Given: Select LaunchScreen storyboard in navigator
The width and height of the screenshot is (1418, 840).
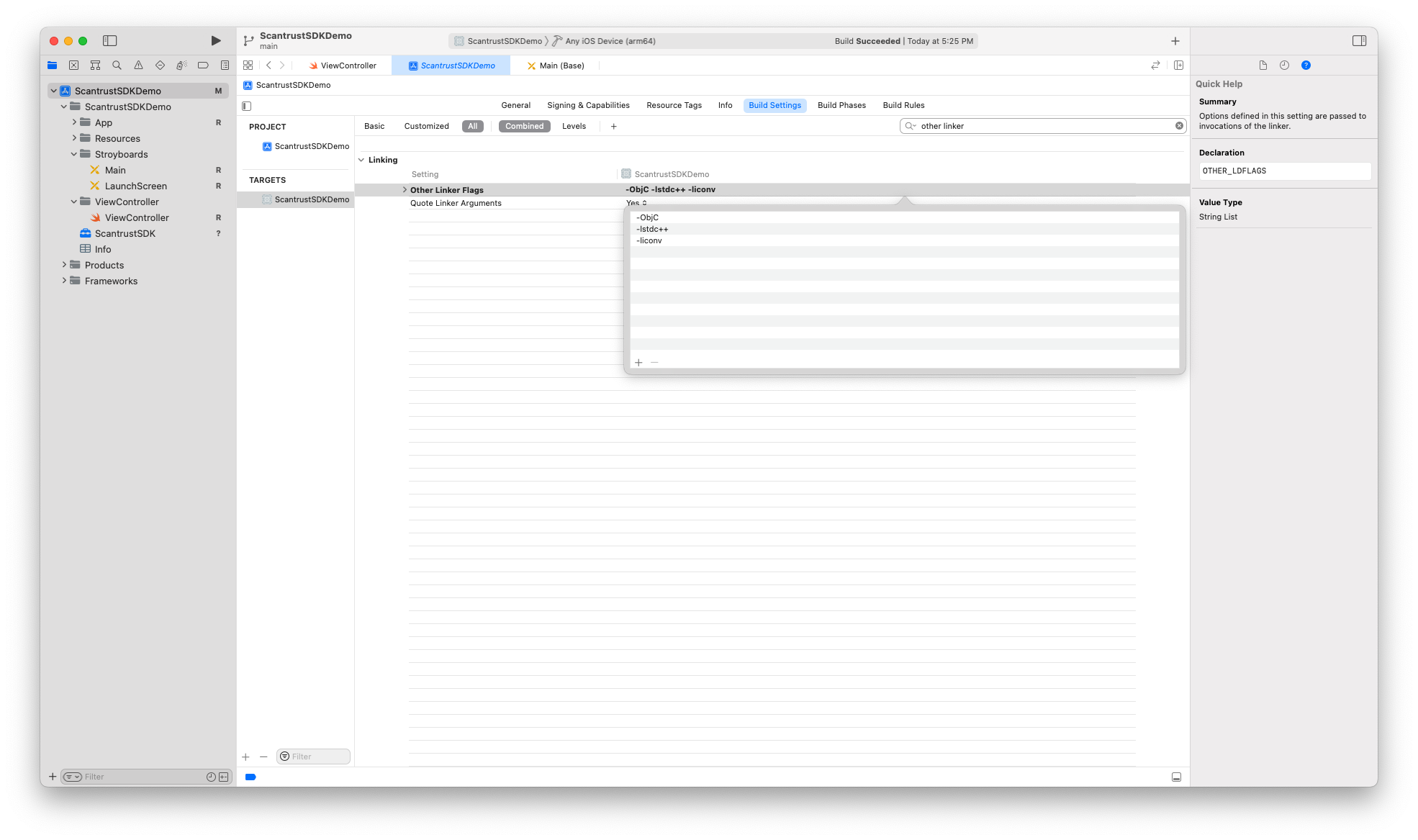Looking at the screenshot, I should point(135,186).
